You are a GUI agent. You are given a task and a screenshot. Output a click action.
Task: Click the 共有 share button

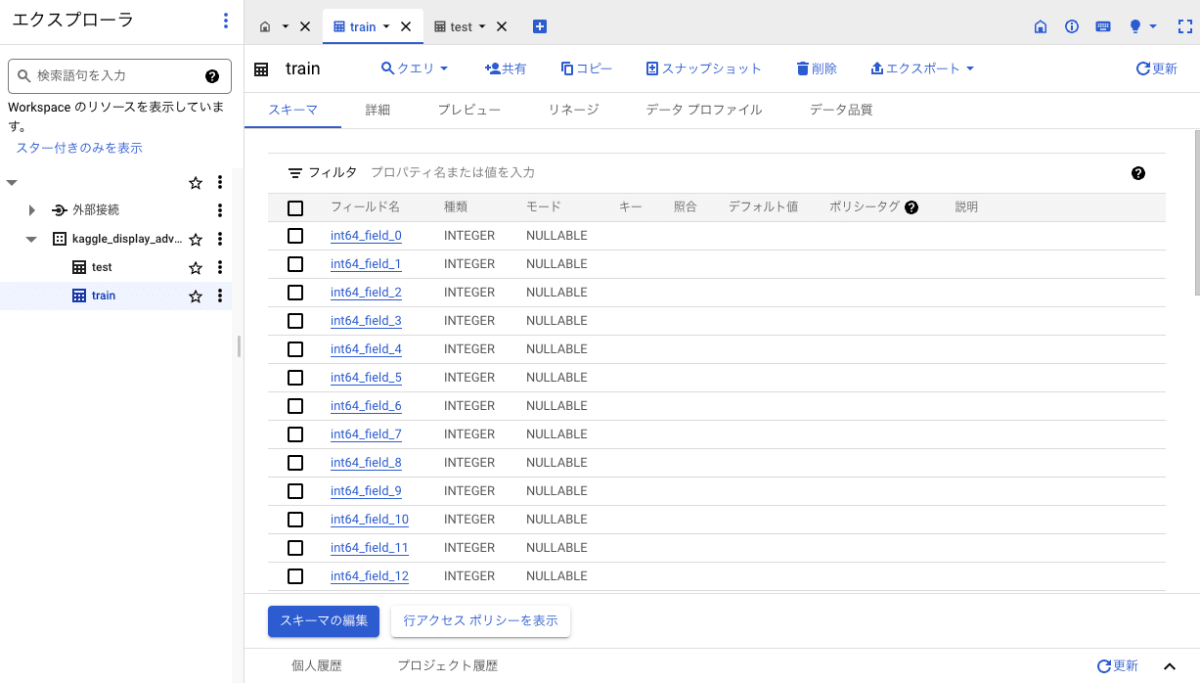point(505,69)
